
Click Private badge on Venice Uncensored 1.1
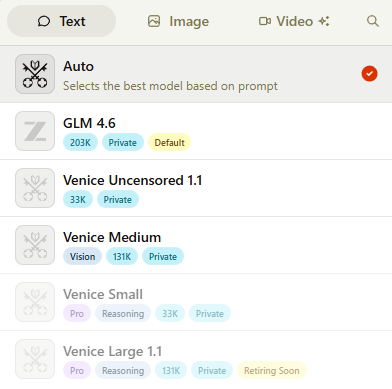pyautogui.click(x=118, y=200)
